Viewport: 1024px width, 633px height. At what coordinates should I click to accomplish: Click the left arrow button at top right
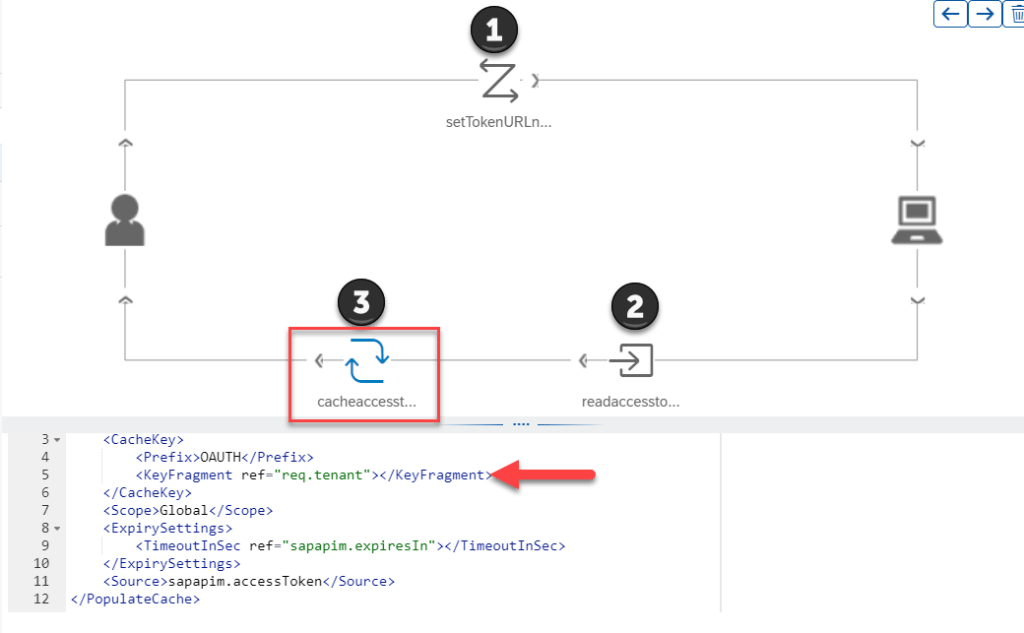pos(950,13)
